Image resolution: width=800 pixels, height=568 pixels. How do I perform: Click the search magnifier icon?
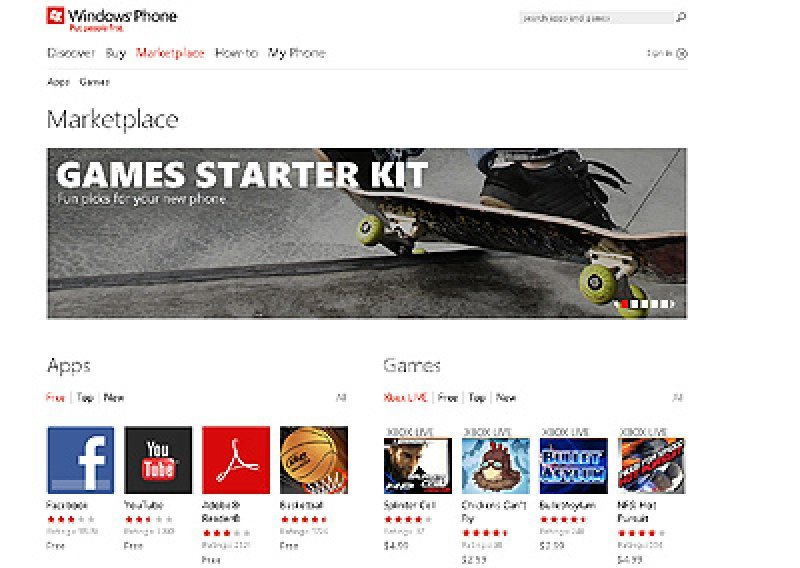[681, 18]
